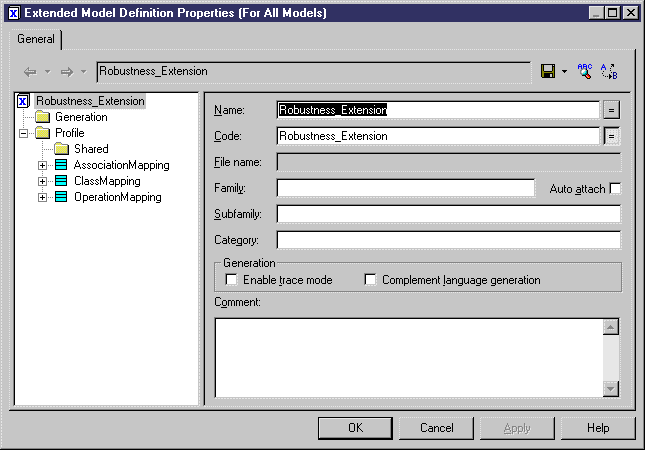Select the Profile folder icon

(42, 133)
